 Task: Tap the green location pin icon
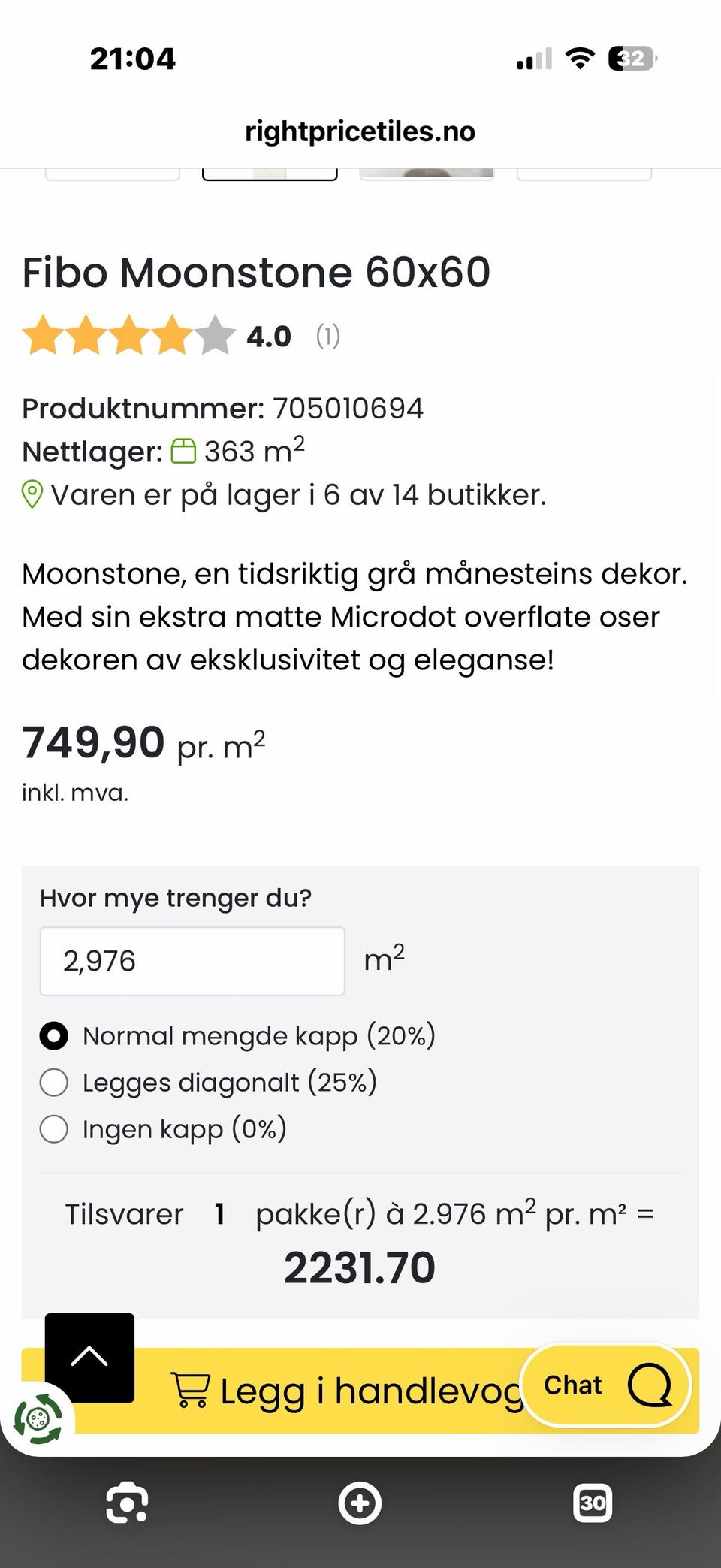coord(32,495)
